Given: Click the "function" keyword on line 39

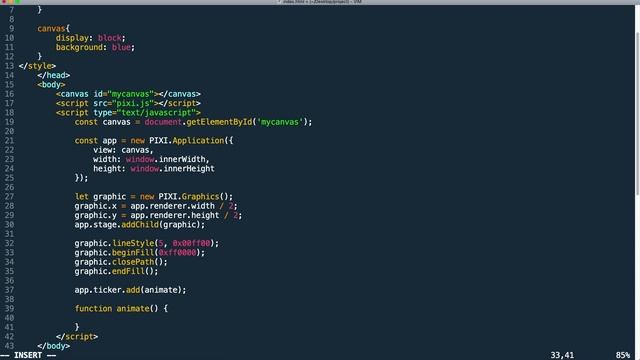Looking at the screenshot, I should tap(93, 309).
